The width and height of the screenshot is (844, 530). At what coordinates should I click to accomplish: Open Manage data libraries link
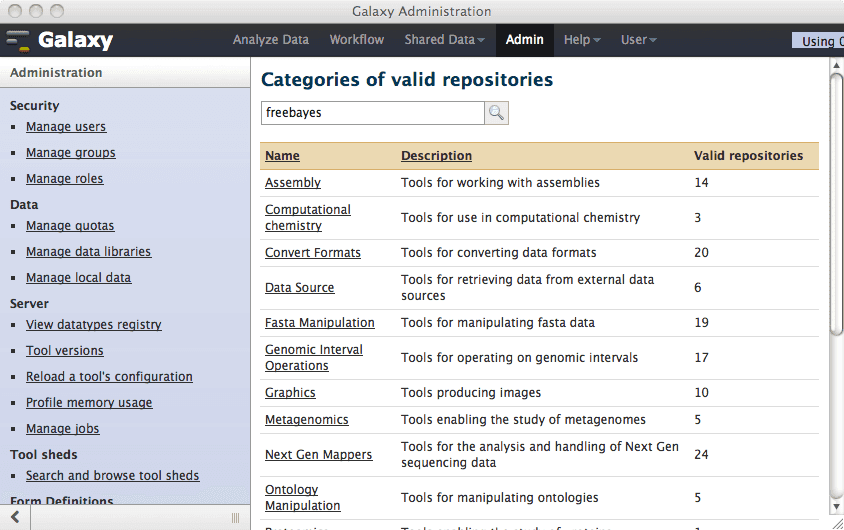pos(88,252)
